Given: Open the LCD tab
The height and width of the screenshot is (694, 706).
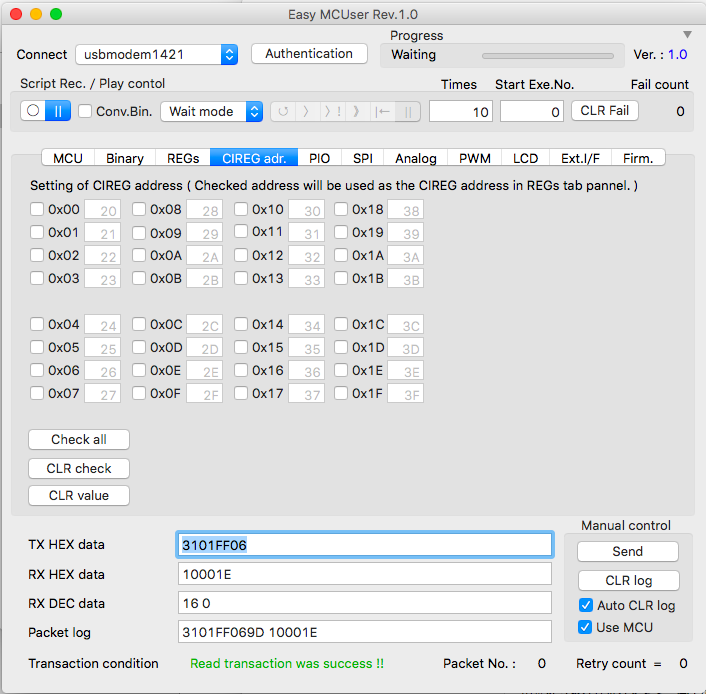Looking at the screenshot, I should [x=525, y=158].
